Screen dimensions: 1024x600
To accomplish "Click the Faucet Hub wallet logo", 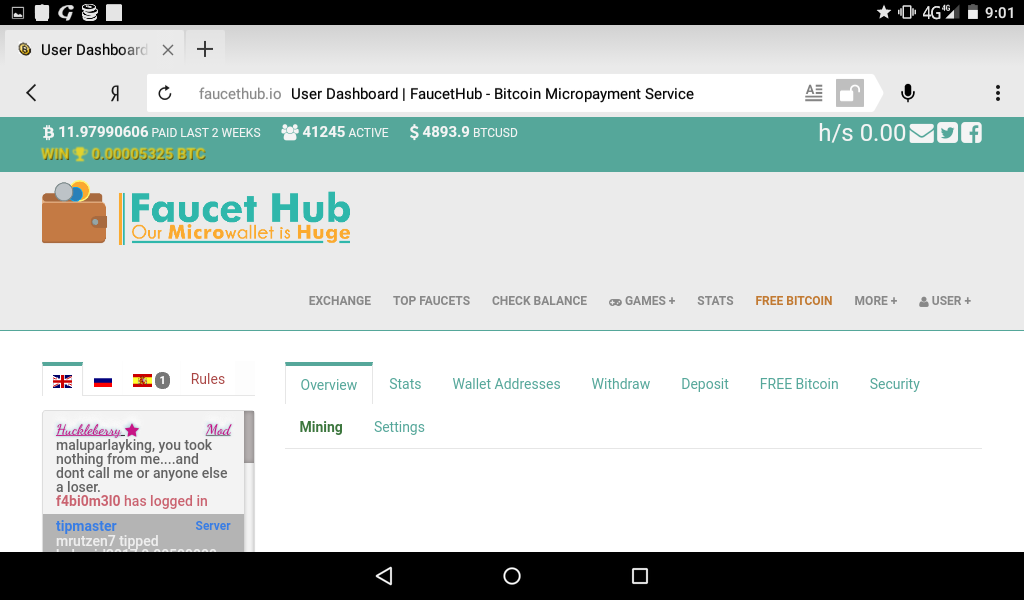I will click(x=196, y=213).
